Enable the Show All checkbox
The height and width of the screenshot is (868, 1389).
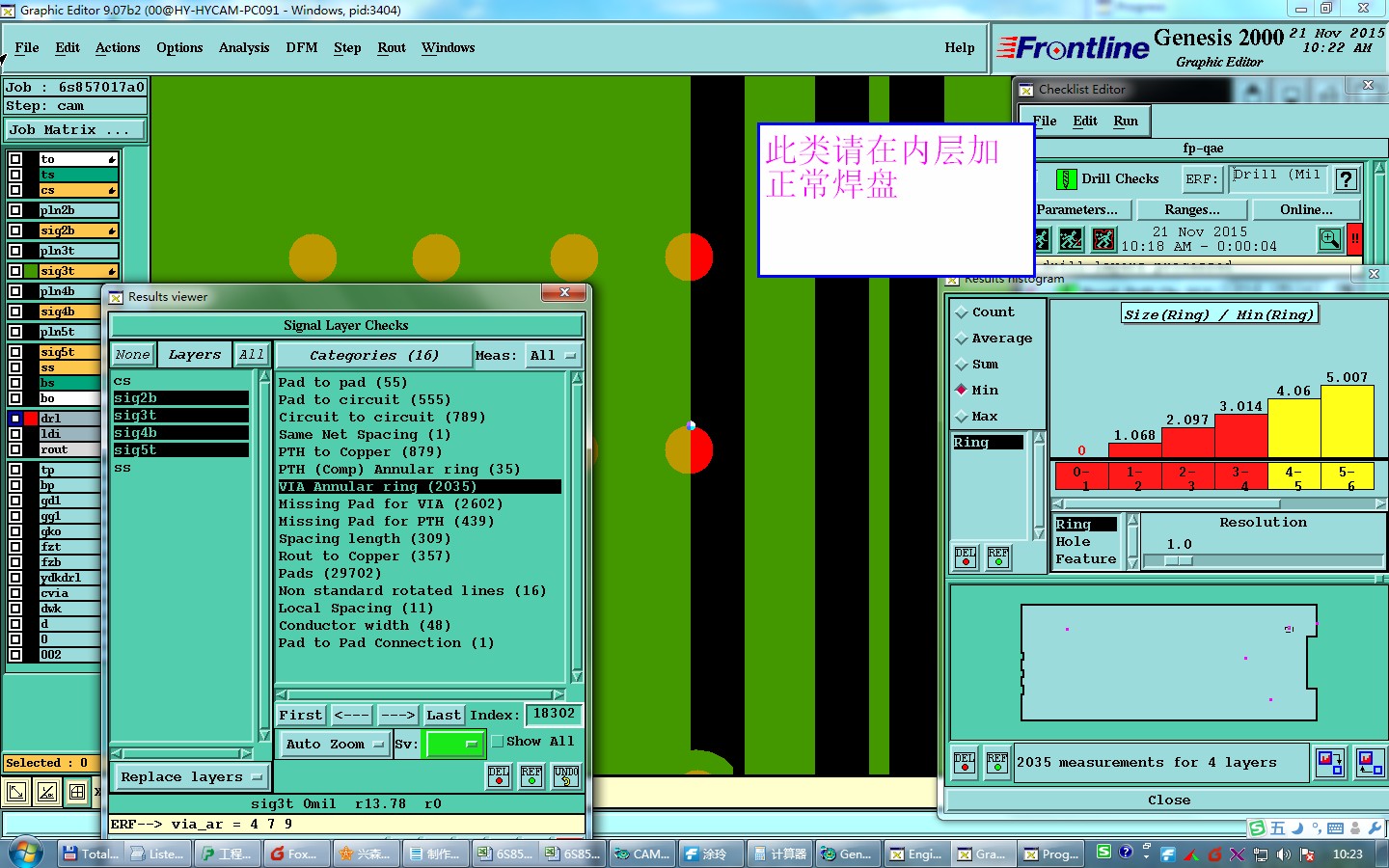498,742
